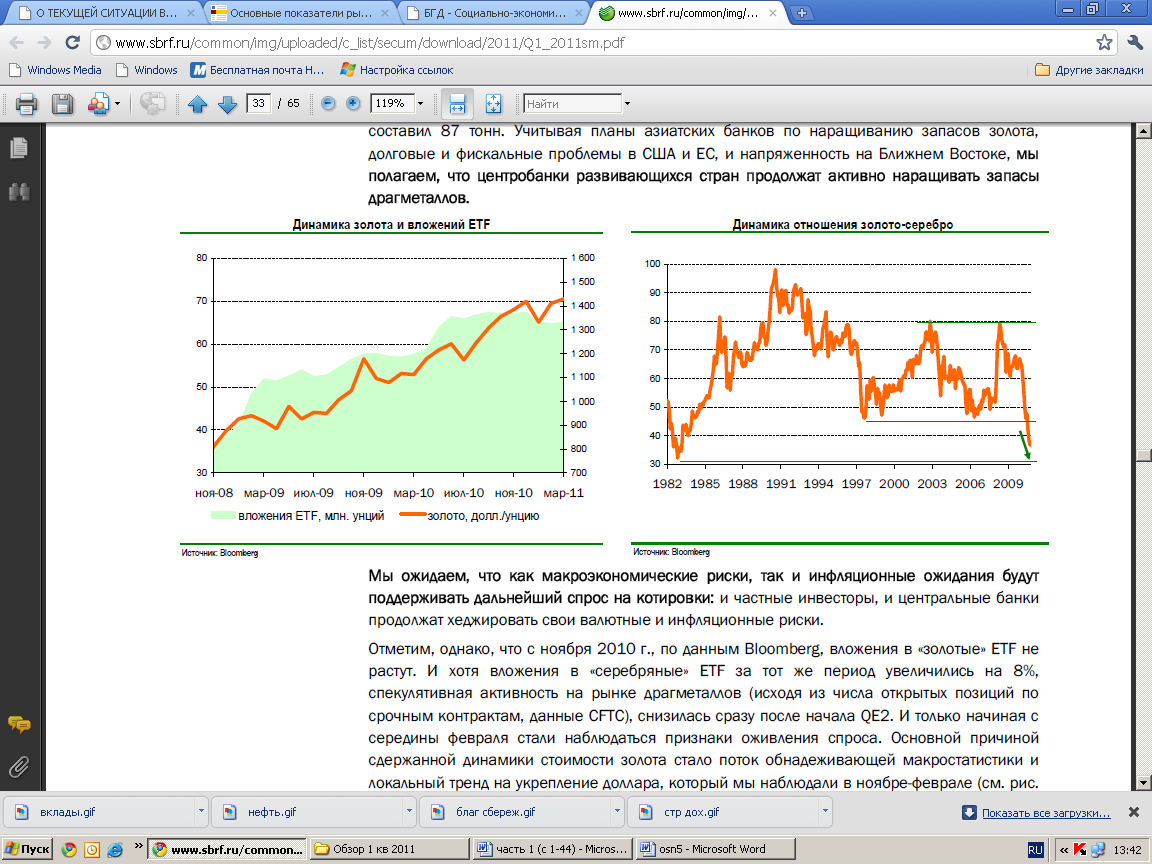This screenshot has width=1152, height=864.
Task: Toggle fit one full page view
Action: click(x=492, y=104)
